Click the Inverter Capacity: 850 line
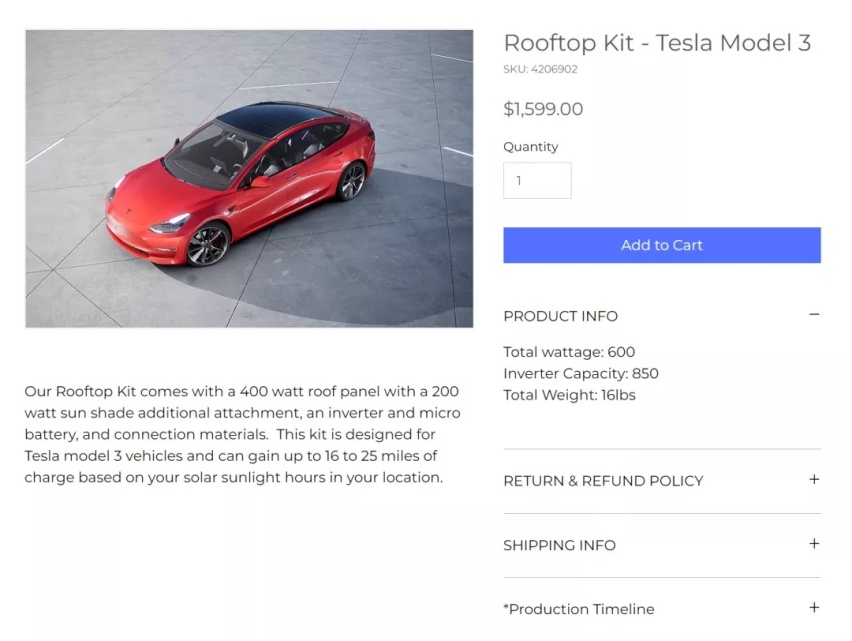Screen dimensions: 852x641 (580, 373)
